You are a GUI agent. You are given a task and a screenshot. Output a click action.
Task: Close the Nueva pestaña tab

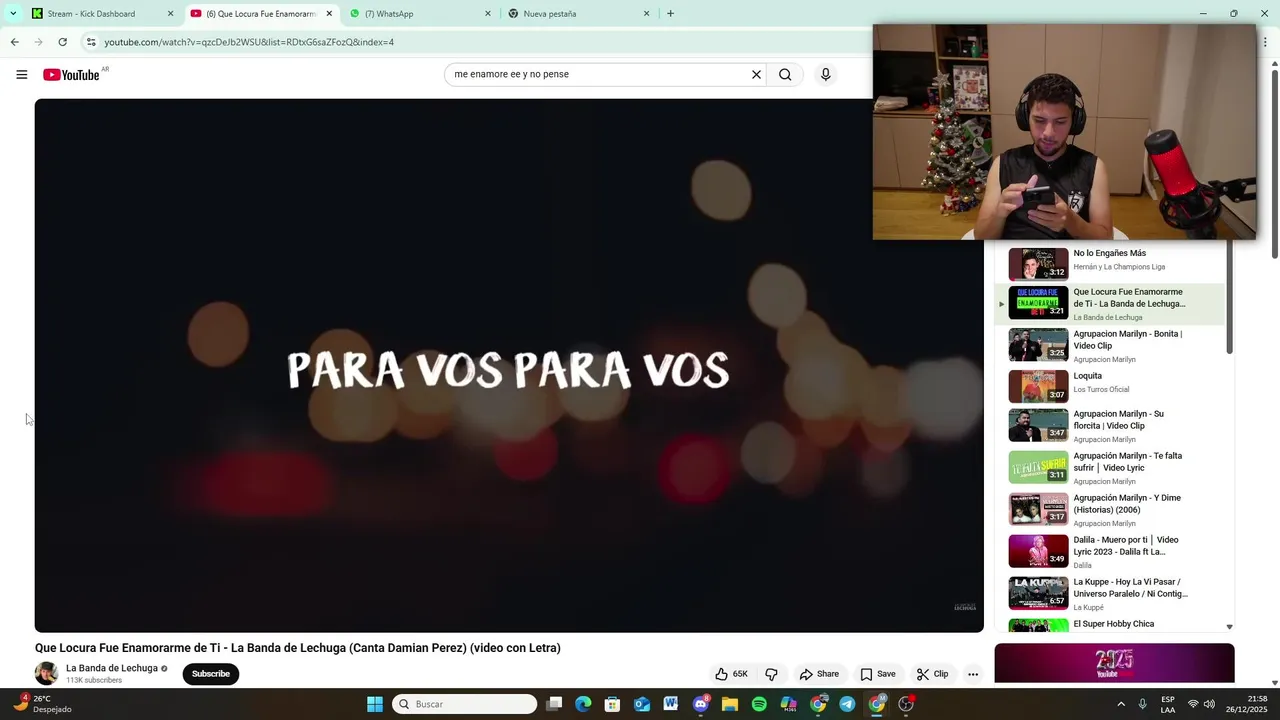[x=646, y=14]
